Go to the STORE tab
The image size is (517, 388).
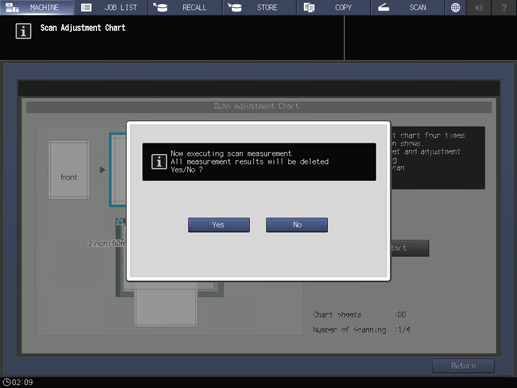coord(260,7)
